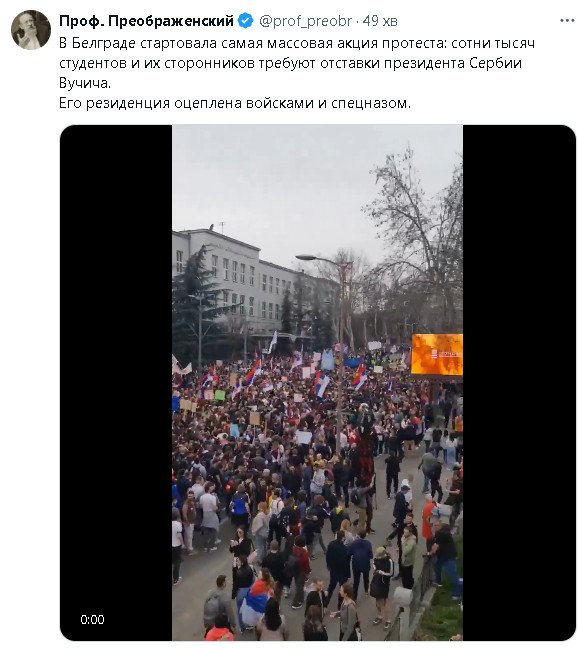Click the 0:00 video time indicator
Viewport: 578px width, 648px height.
tap(92, 619)
